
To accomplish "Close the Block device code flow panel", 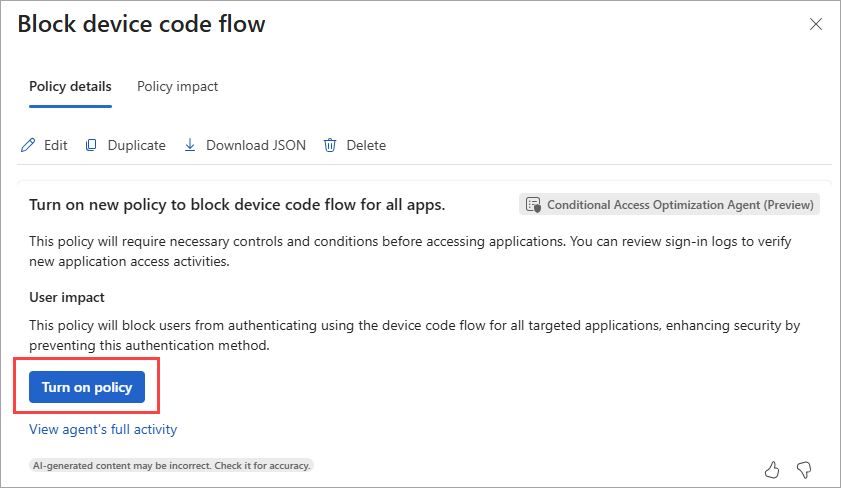I will tap(816, 24).
